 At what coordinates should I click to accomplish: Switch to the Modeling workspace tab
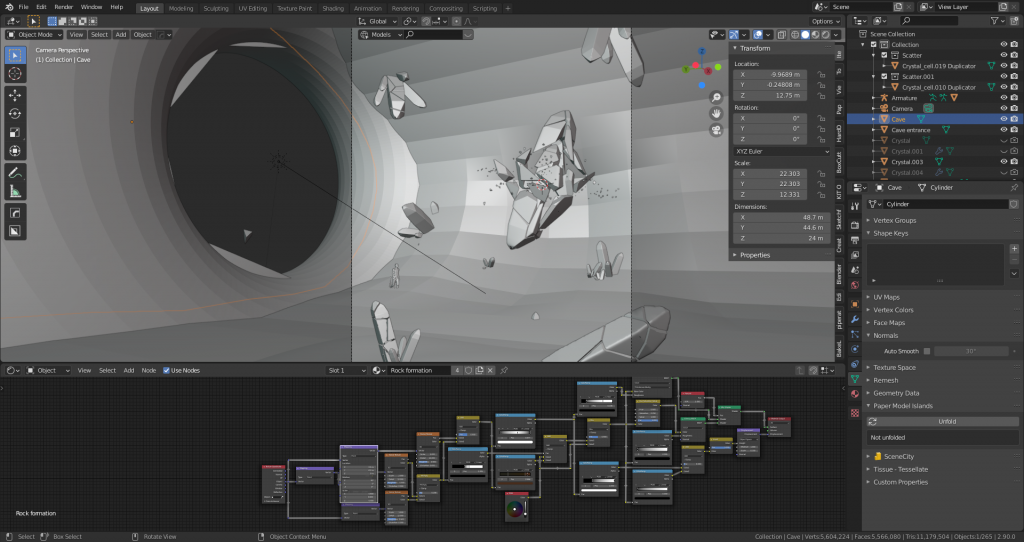click(181, 8)
